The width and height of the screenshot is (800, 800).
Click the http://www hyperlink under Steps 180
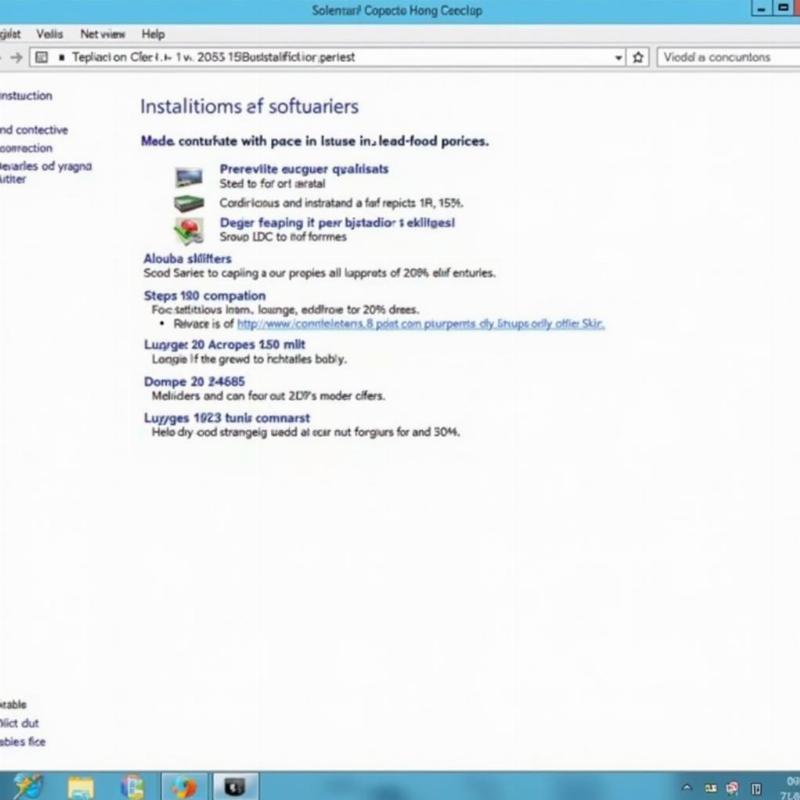coord(420,324)
